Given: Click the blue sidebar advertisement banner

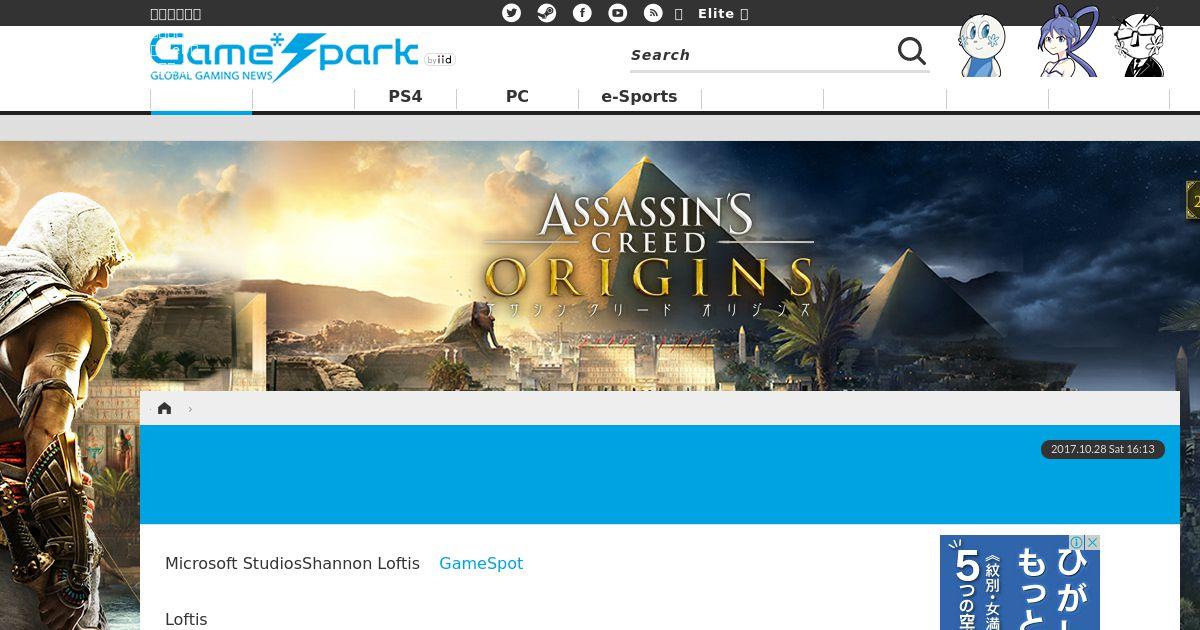Looking at the screenshot, I should click(1020, 583).
